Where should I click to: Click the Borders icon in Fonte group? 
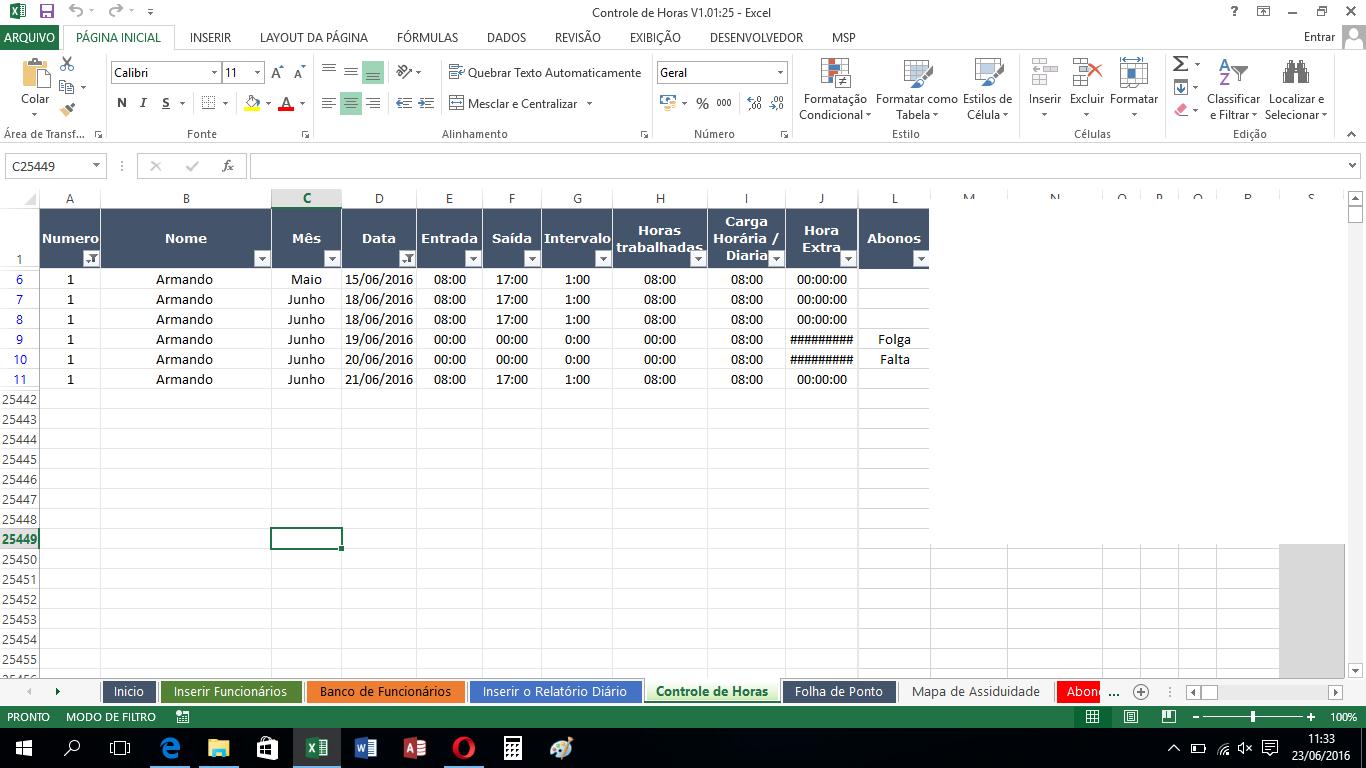[x=208, y=103]
